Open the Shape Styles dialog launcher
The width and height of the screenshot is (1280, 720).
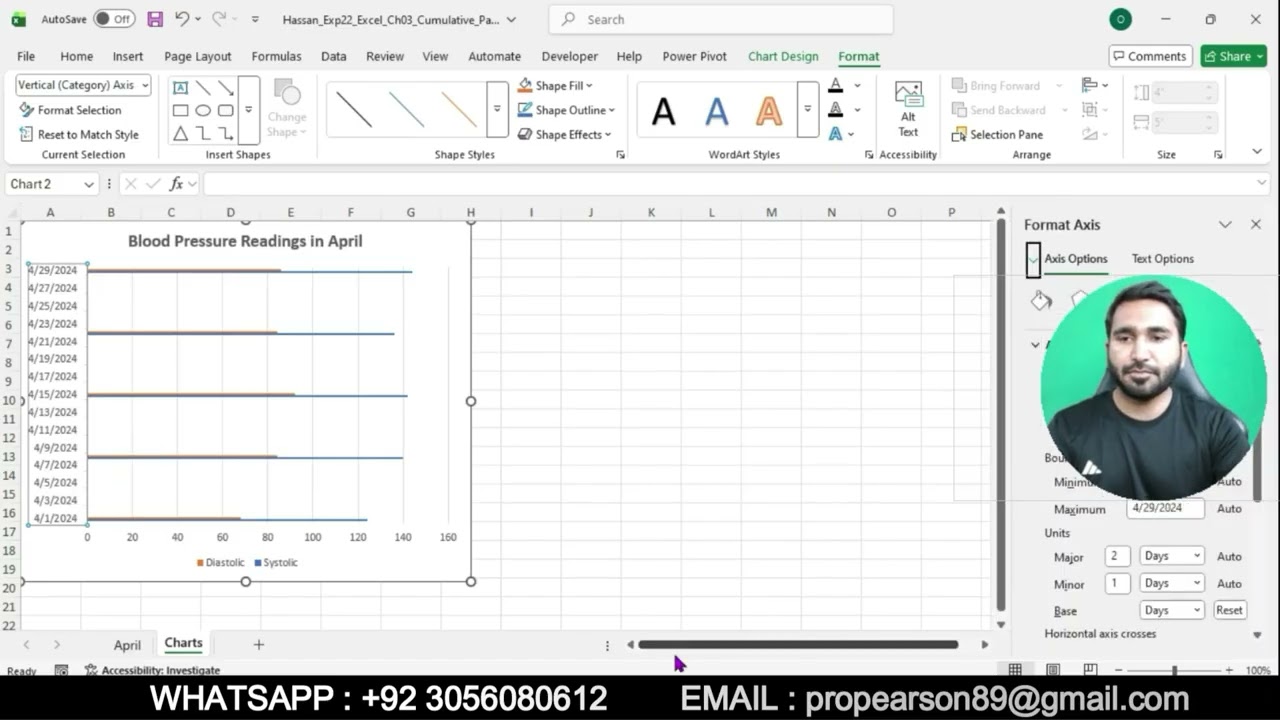pyautogui.click(x=620, y=155)
